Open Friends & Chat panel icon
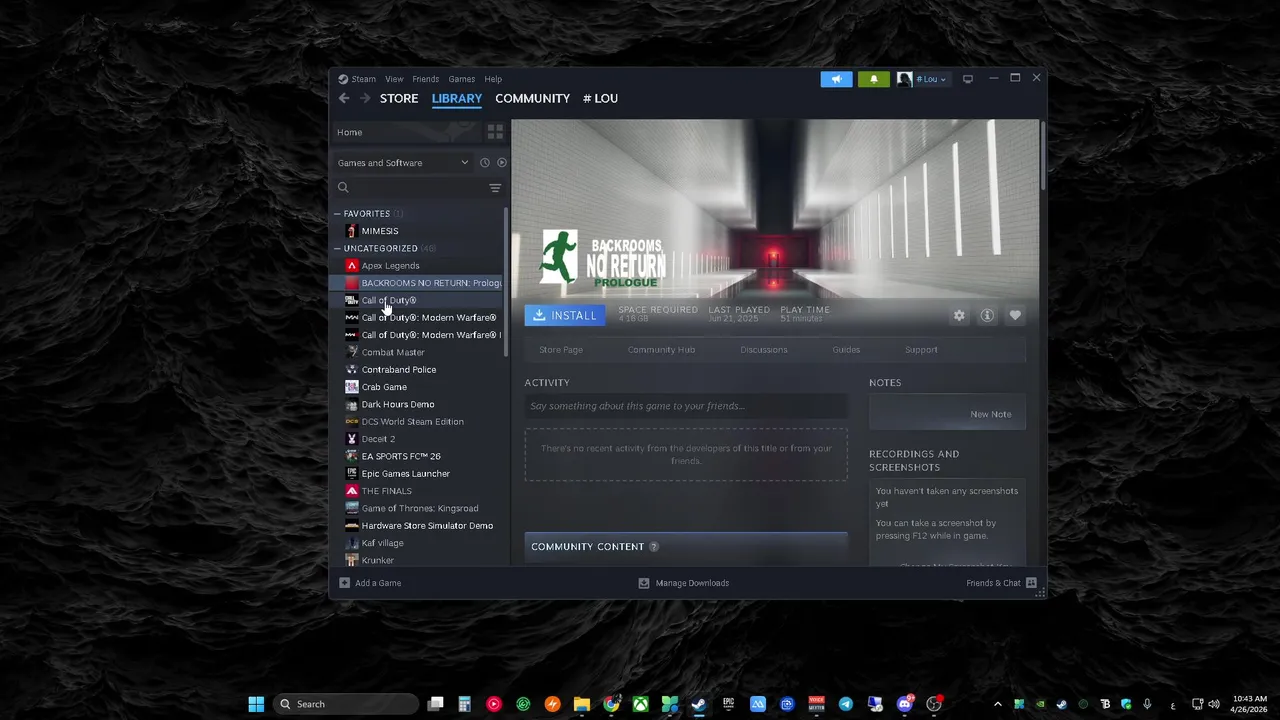This screenshot has height=720, width=1280. 1031,583
